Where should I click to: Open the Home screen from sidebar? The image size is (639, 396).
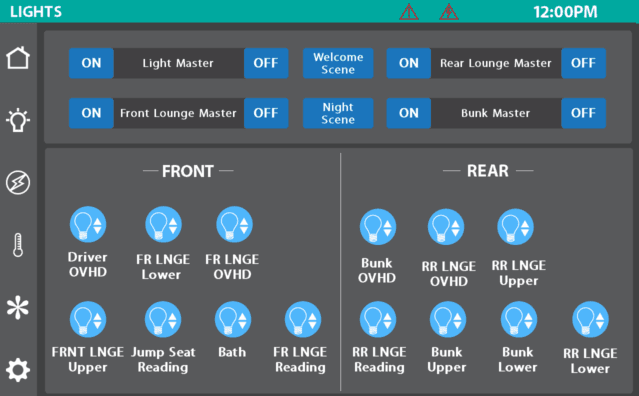[x=18, y=57]
